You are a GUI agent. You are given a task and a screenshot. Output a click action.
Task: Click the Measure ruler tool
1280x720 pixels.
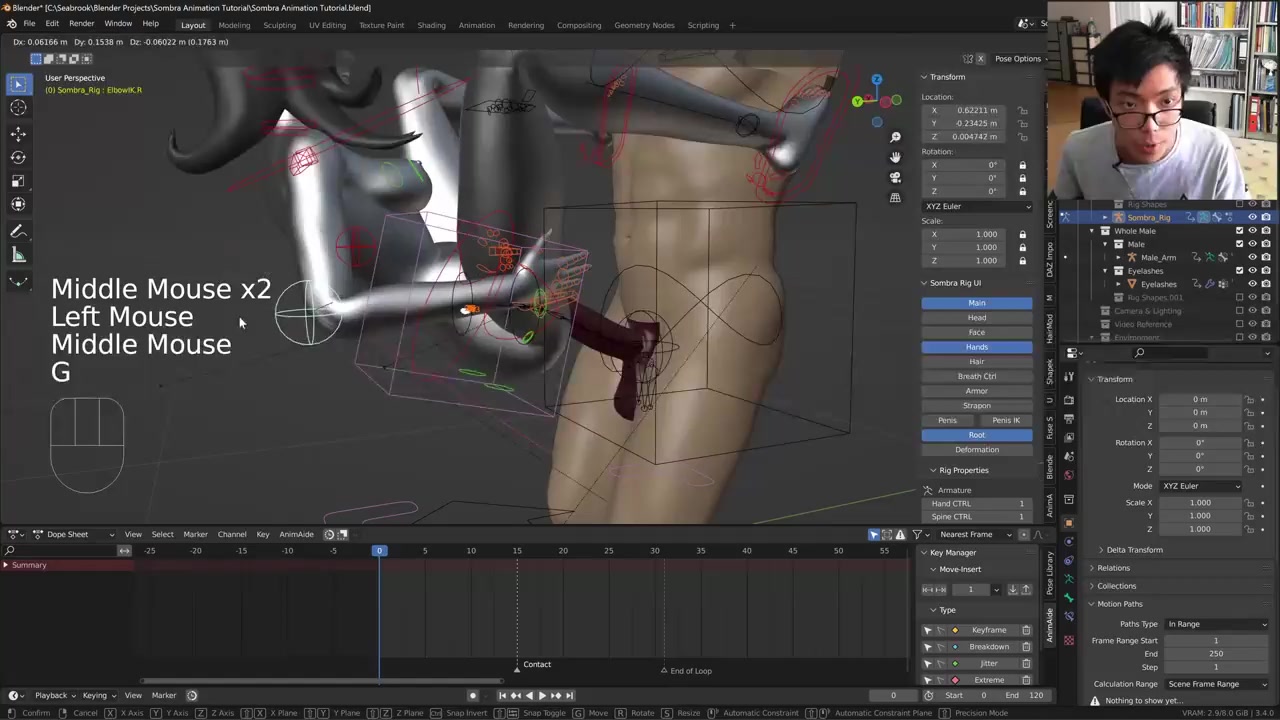click(x=18, y=255)
